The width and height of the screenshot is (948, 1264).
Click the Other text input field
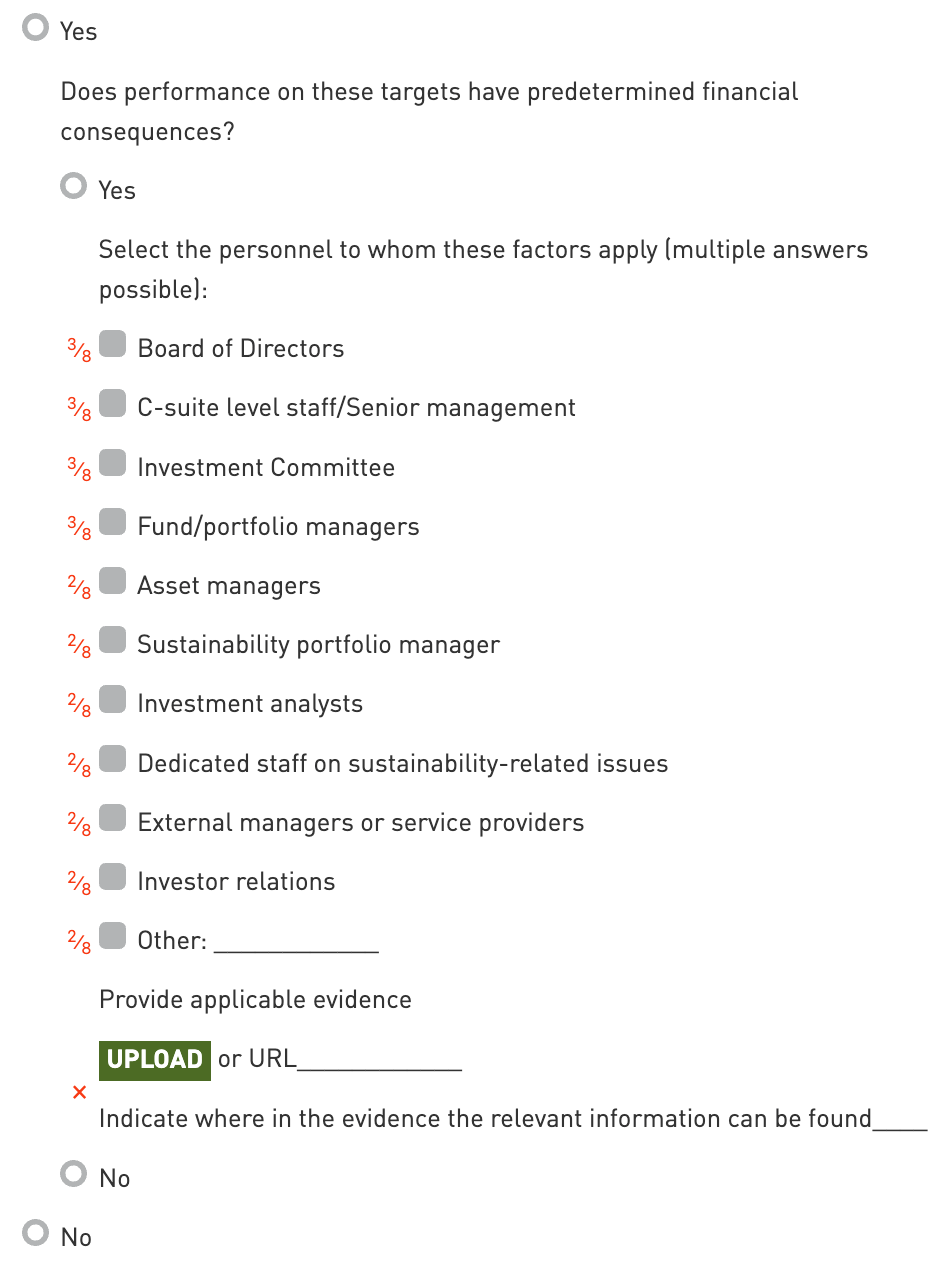point(296,941)
